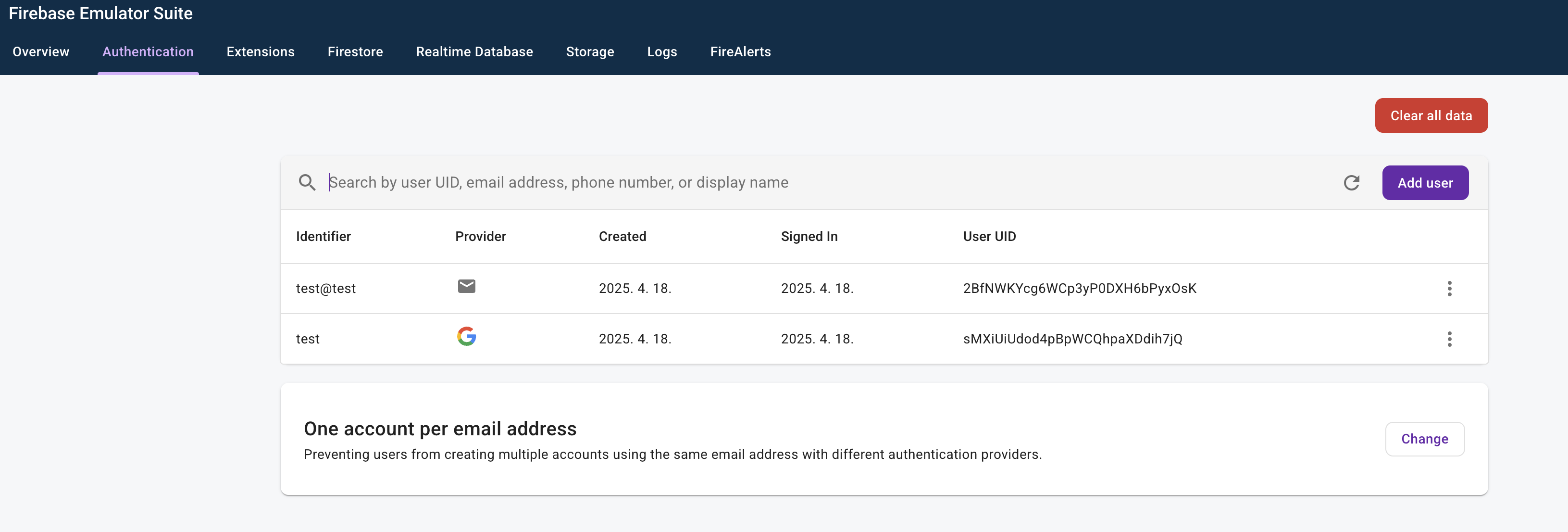The height and width of the screenshot is (532, 1568).
Task: Open the three-dot menu for the Google test user
Action: point(1449,339)
